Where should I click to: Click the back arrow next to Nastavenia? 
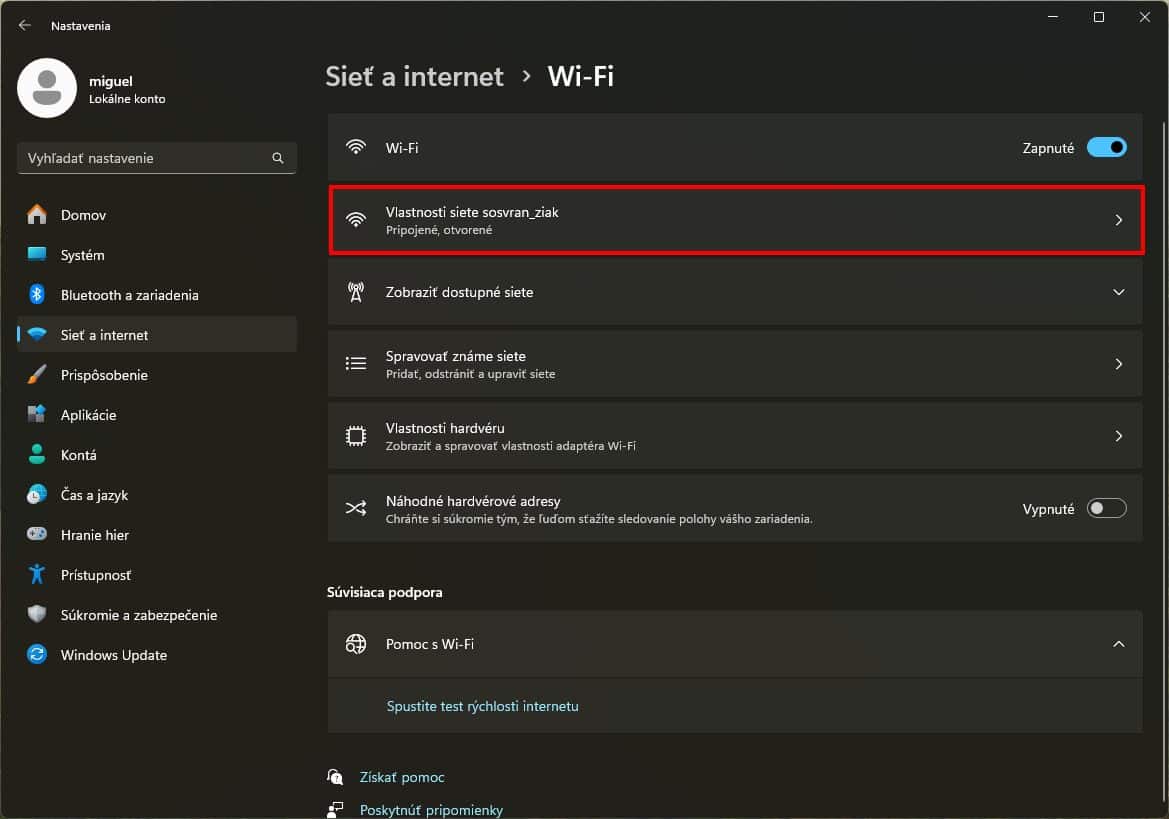tap(25, 25)
